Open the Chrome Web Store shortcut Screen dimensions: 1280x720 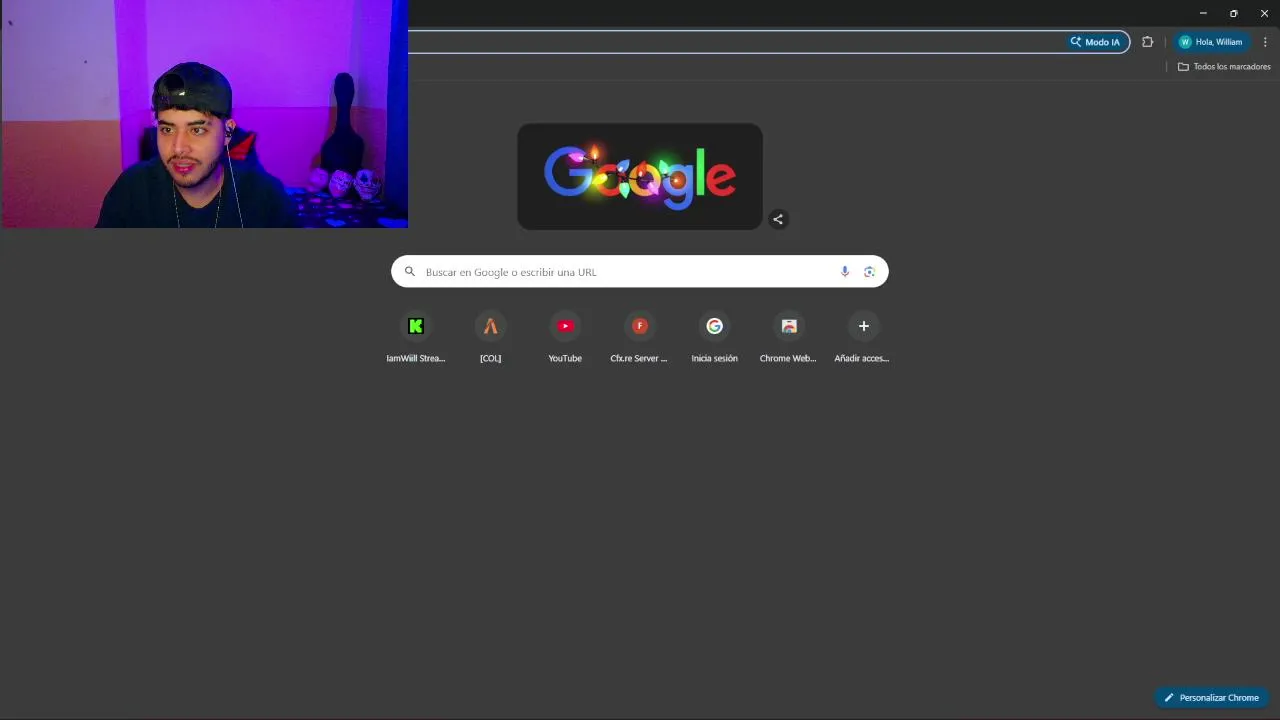788,337
